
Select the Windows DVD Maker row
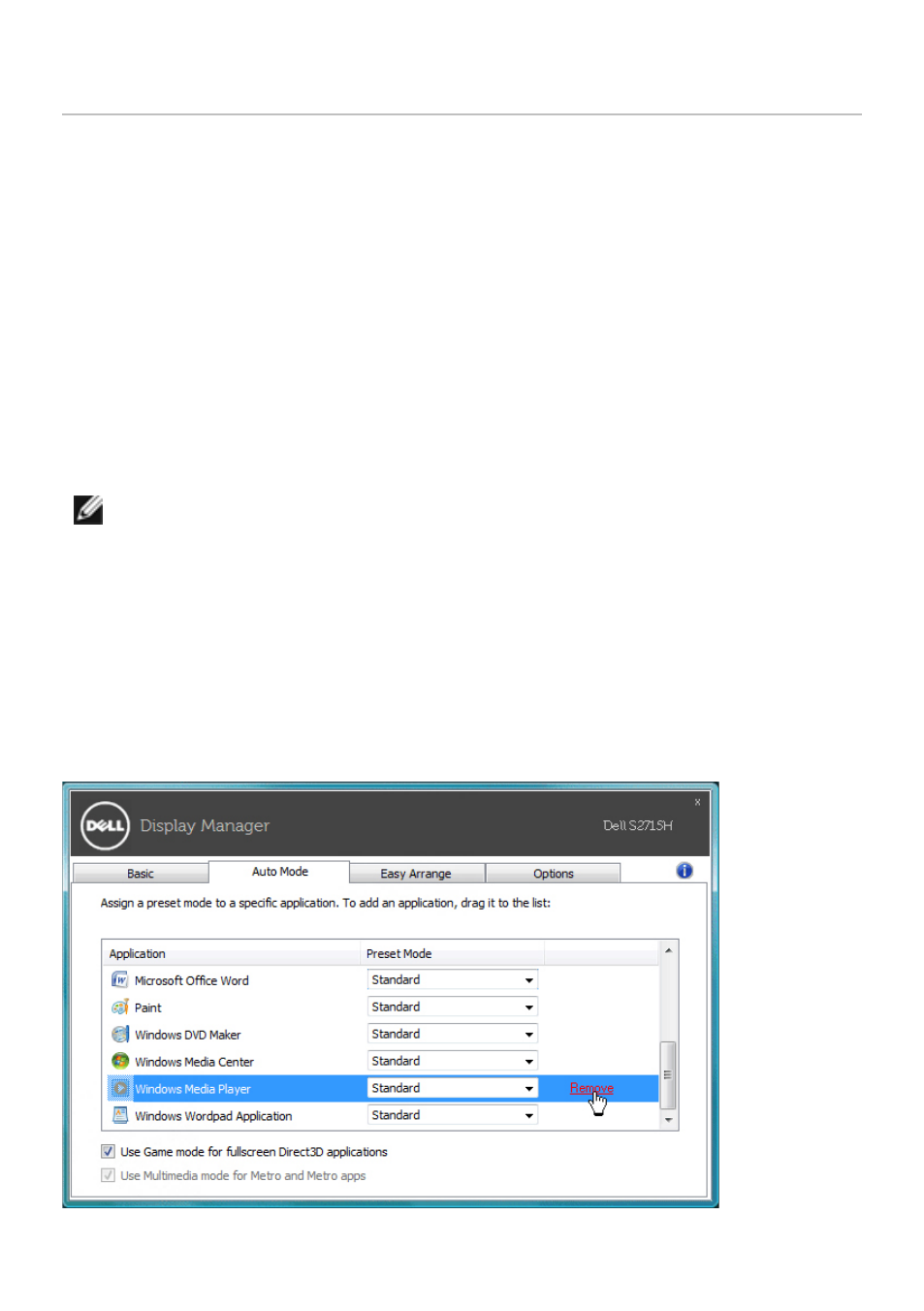point(380,1035)
